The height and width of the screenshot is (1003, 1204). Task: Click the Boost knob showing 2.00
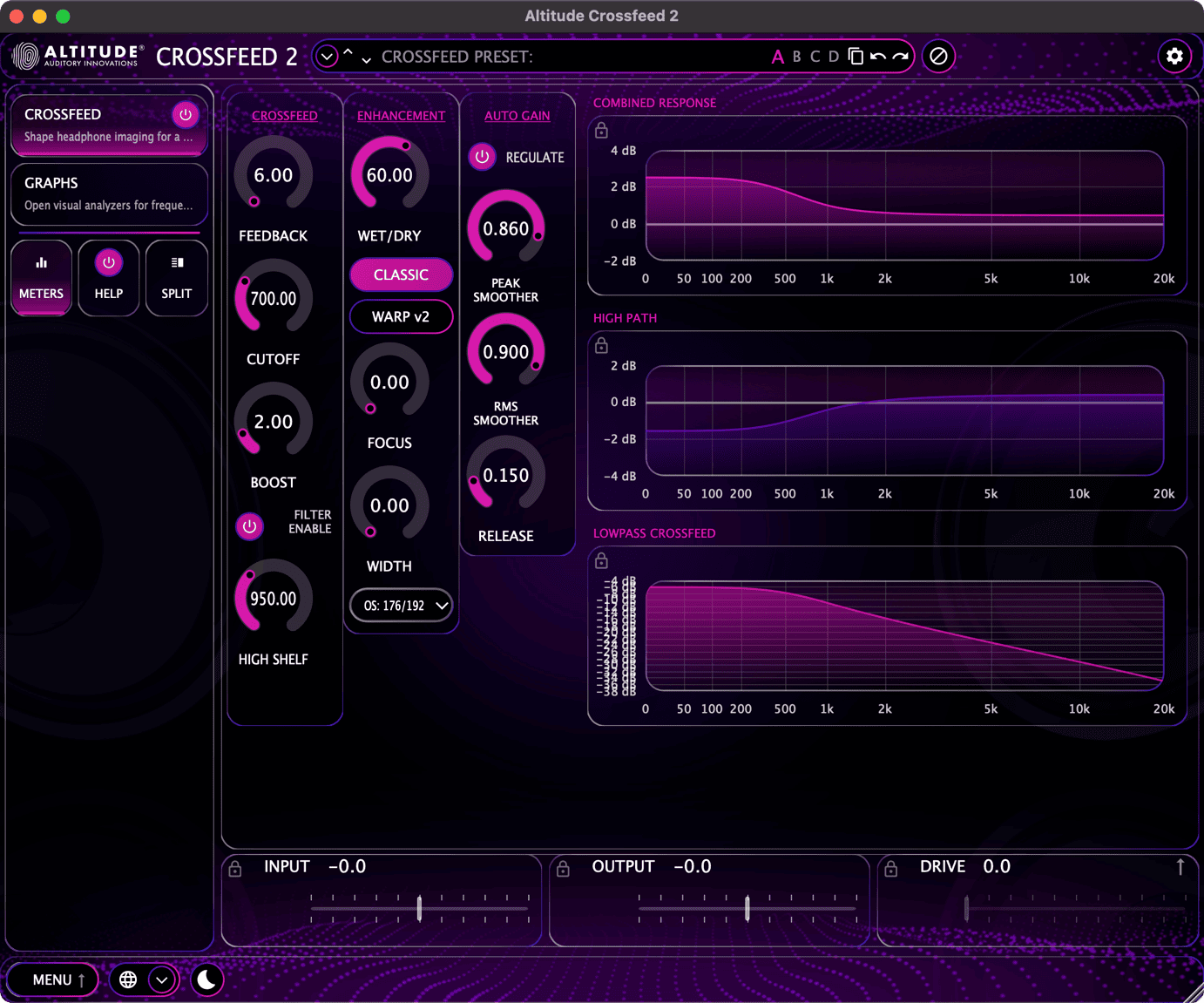pos(274,422)
